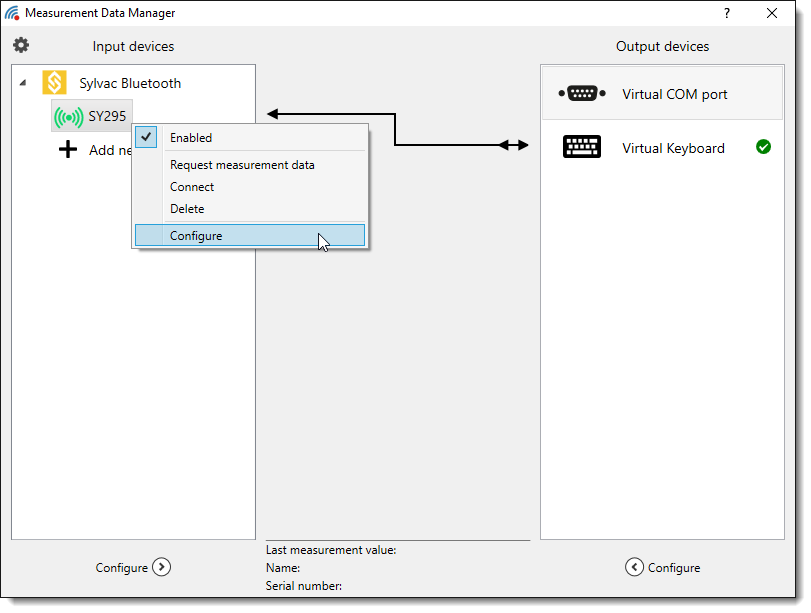Click the SY295 green signal icon
This screenshot has width=811, height=613.
point(68,117)
